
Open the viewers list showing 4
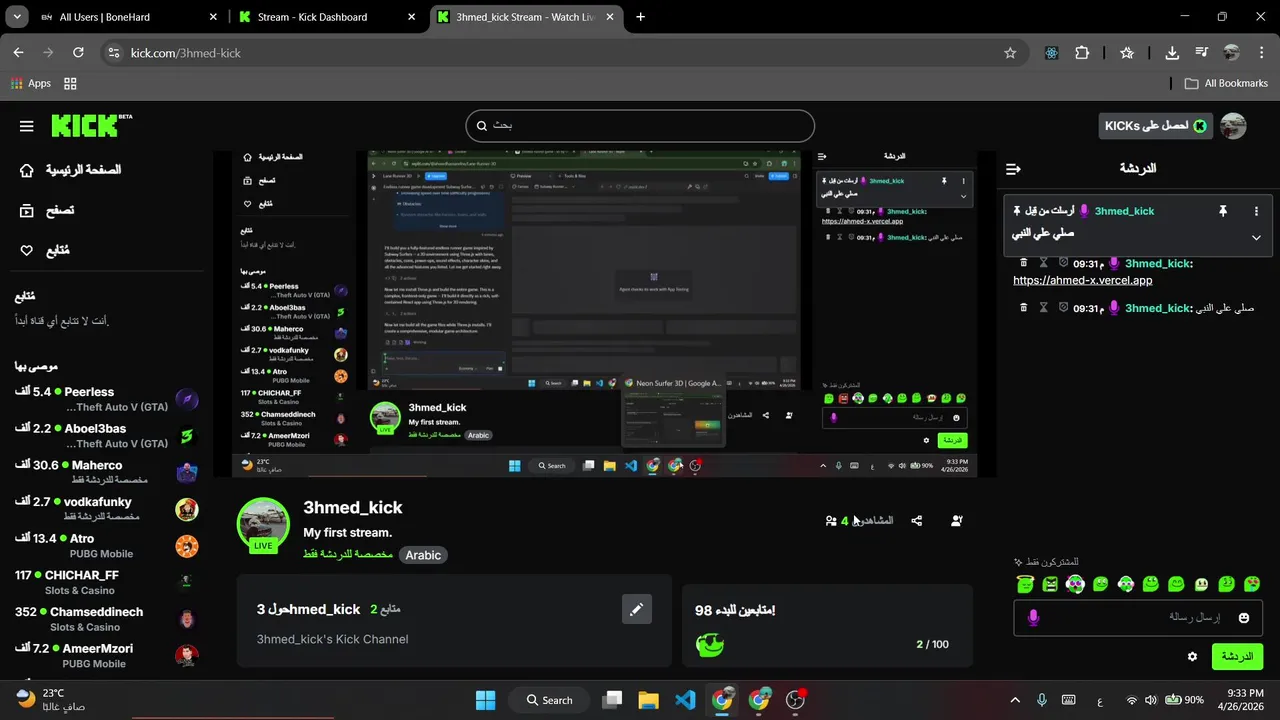(859, 521)
